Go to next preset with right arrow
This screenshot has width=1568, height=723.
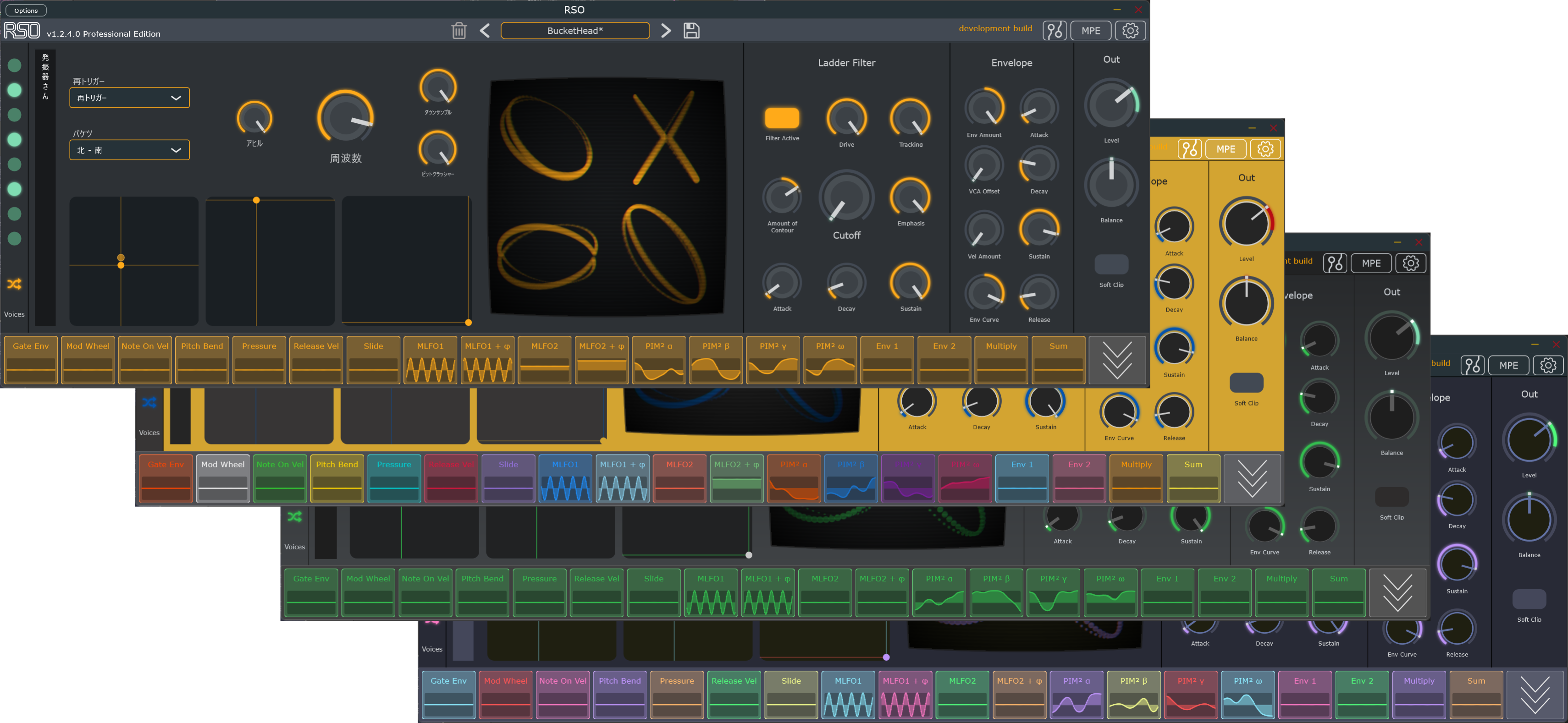(x=666, y=30)
